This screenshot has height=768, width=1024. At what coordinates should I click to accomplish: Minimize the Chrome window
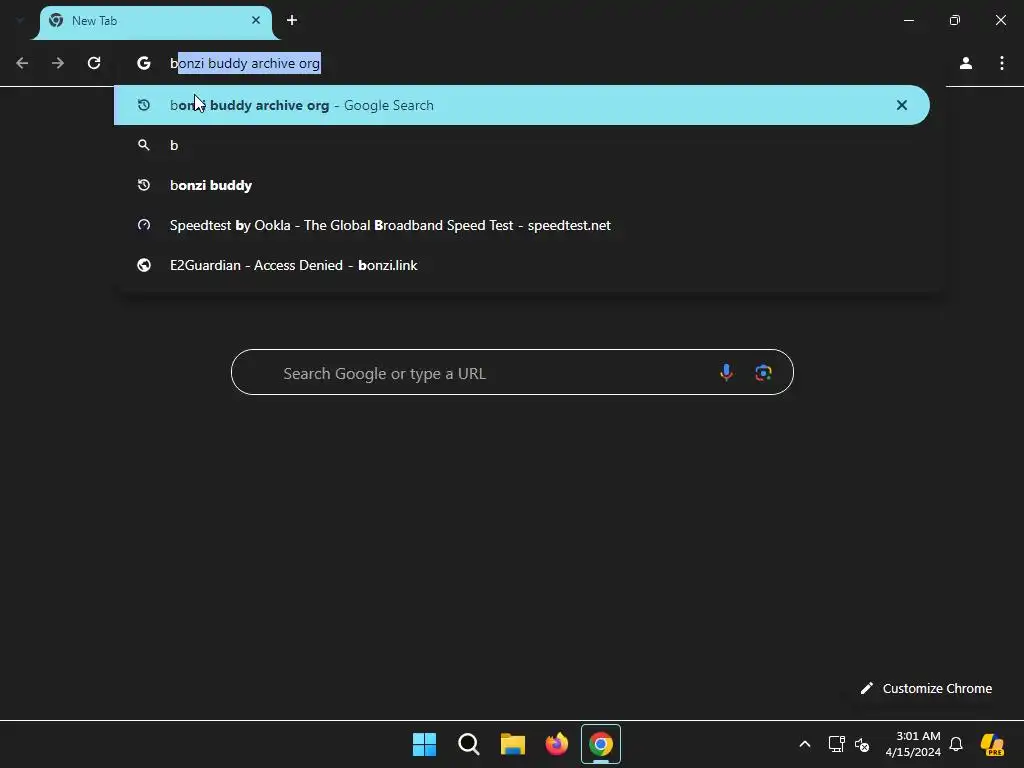pyautogui.click(x=908, y=20)
